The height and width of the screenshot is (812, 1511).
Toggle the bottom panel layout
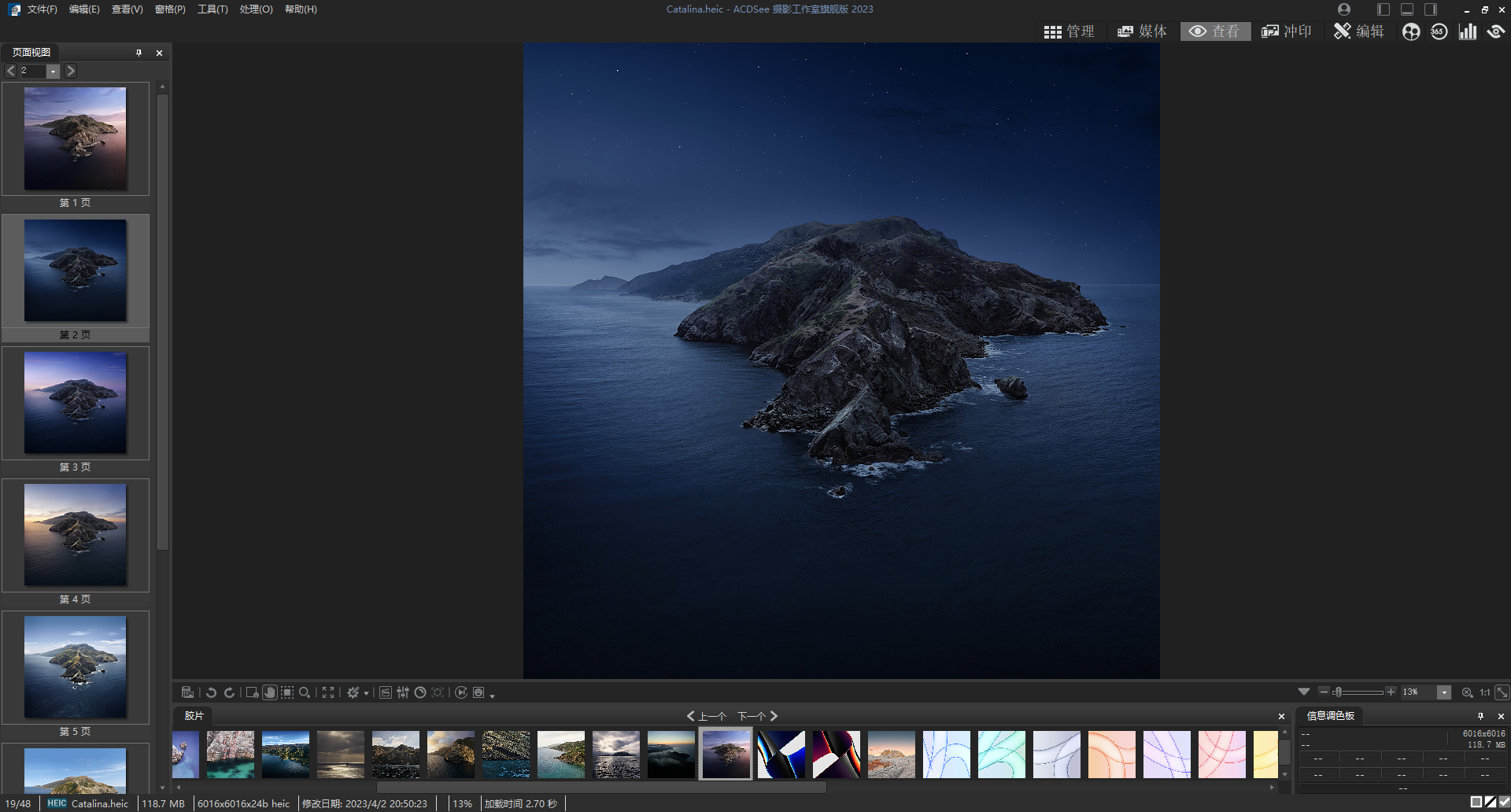(1407, 9)
